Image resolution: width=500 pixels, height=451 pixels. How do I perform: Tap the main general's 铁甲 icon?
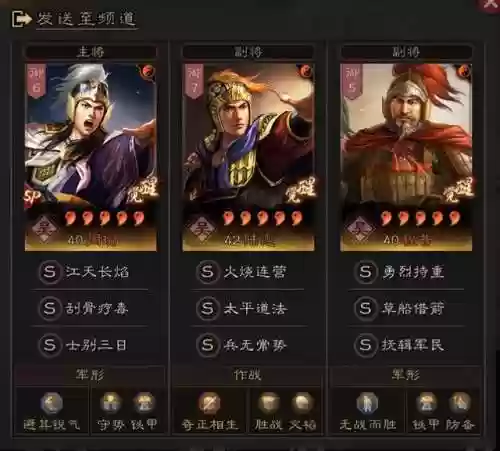(x=144, y=402)
